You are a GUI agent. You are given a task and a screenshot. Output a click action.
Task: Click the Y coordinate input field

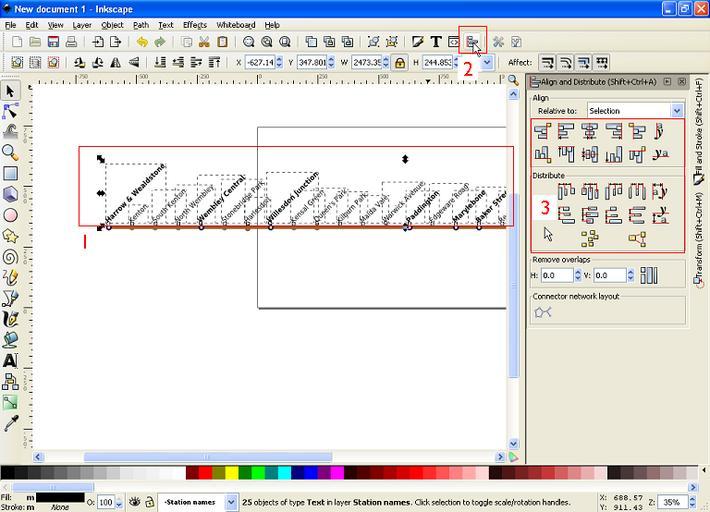(312, 62)
